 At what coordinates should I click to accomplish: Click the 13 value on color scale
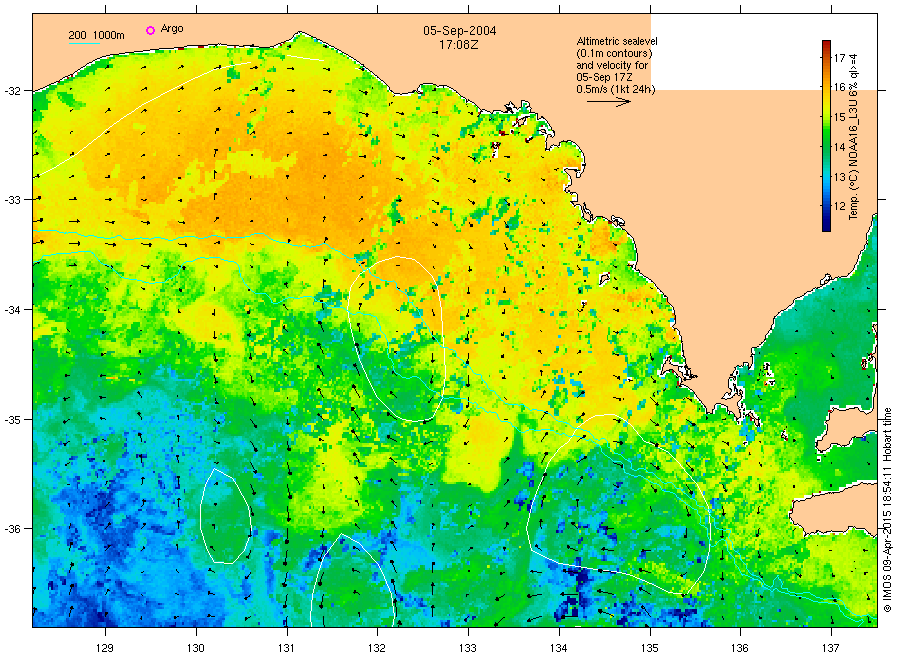click(x=839, y=177)
